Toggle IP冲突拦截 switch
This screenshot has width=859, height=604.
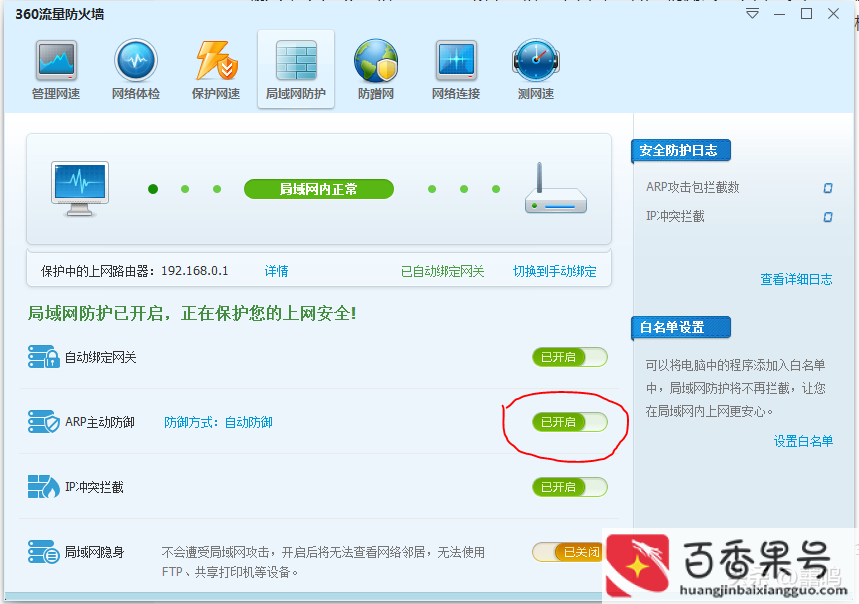[x=570, y=487]
